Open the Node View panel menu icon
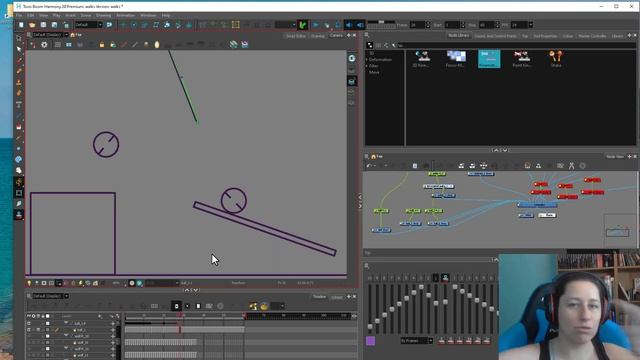Image resolution: width=640 pixels, height=360 pixels. click(x=367, y=156)
